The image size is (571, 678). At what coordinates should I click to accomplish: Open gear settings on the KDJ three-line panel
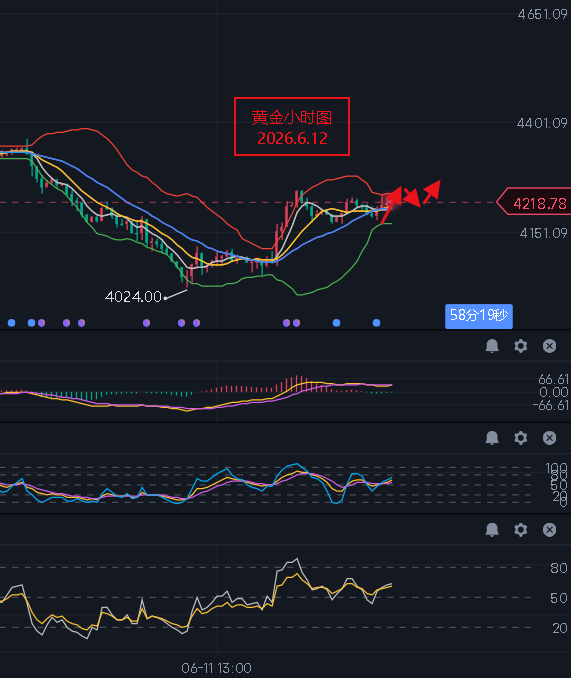click(x=520, y=438)
